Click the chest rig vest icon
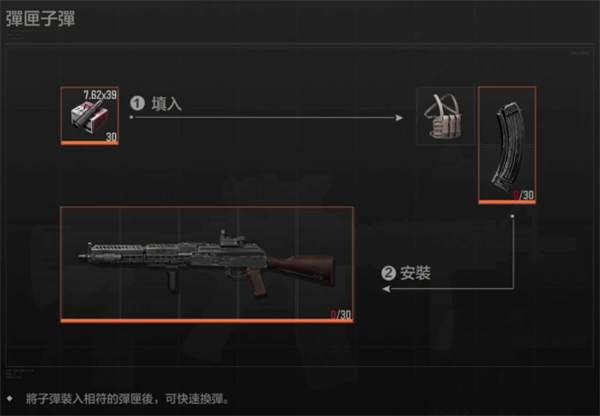The width and height of the screenshot is (600, 416). coord(446,116)
